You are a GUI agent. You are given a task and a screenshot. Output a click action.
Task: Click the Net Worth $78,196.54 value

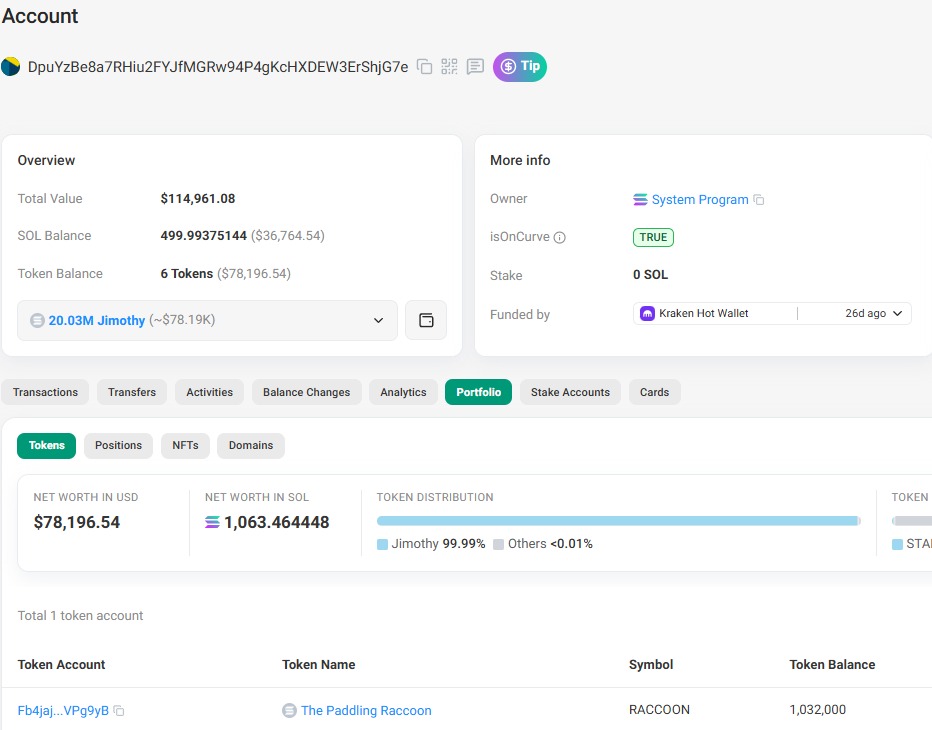[x=77, y=522]
